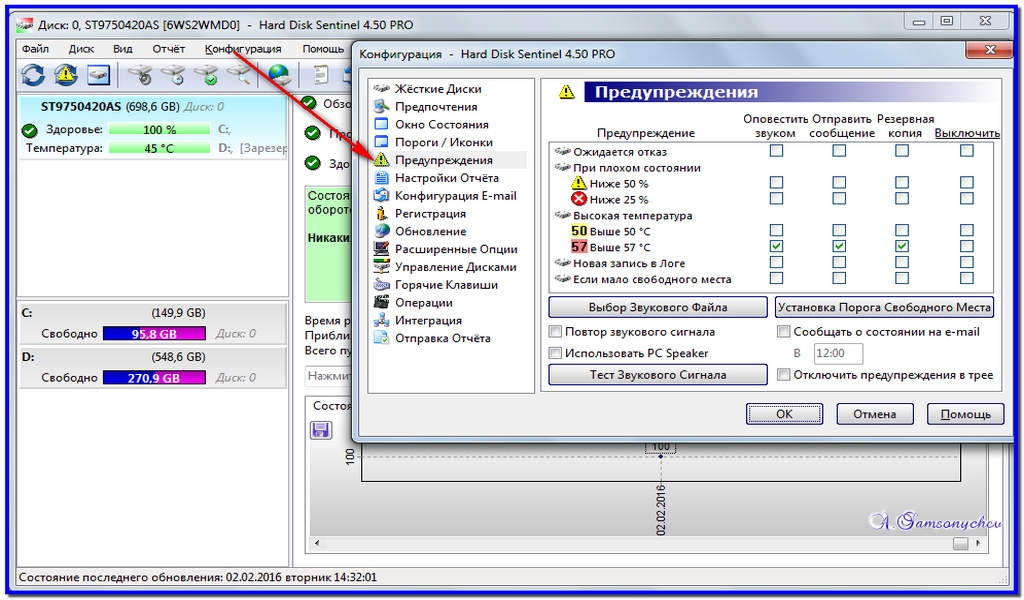Click the Здоровье 100 % health bar
The width and height of the screenshot is (1024, 600).
(159, 129)
